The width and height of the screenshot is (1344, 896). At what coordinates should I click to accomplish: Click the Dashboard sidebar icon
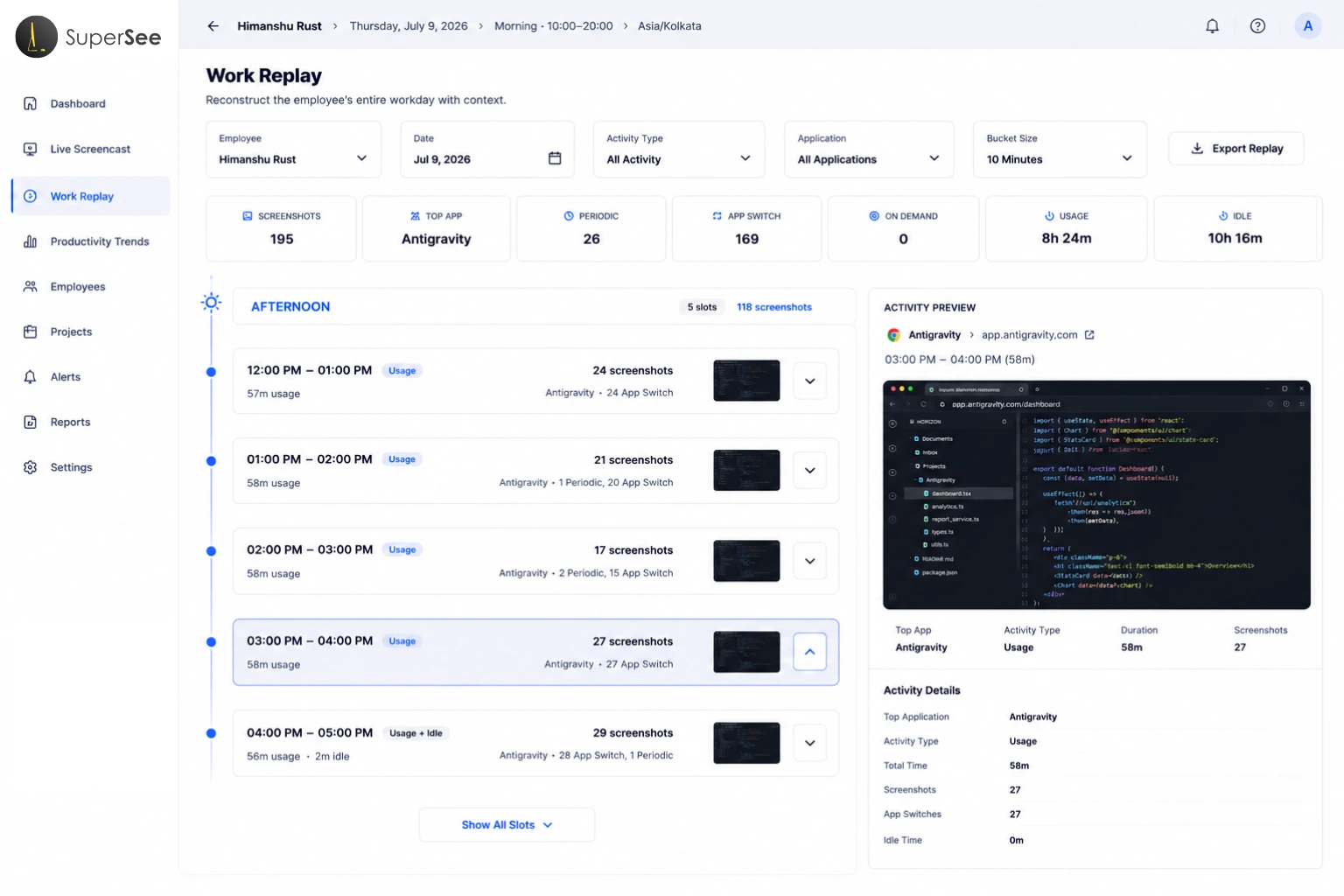click(x=30, y=103)
